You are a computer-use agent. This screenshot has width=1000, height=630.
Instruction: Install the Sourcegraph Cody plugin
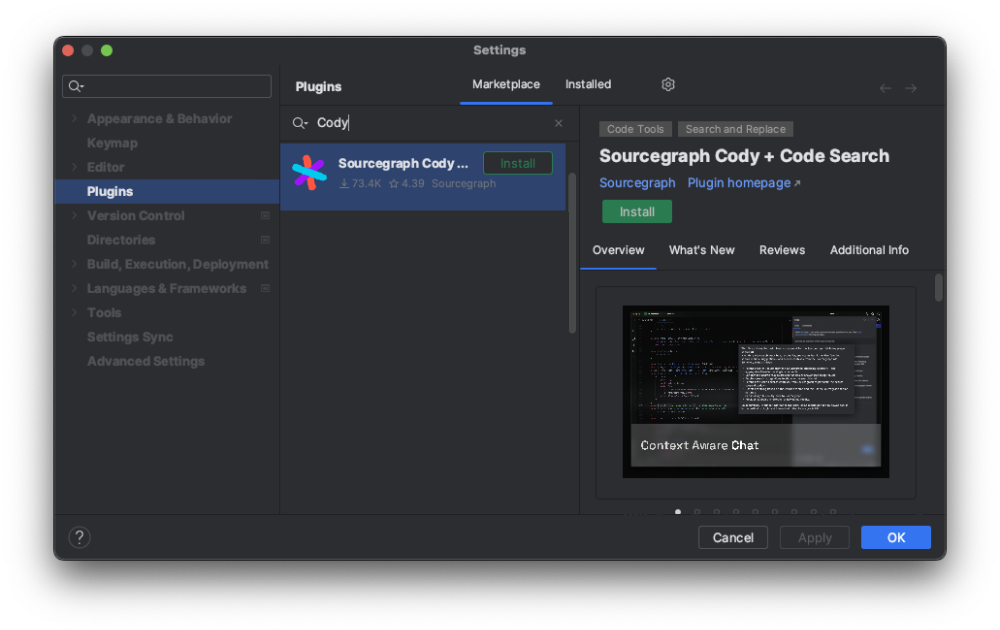click(637, 211)
